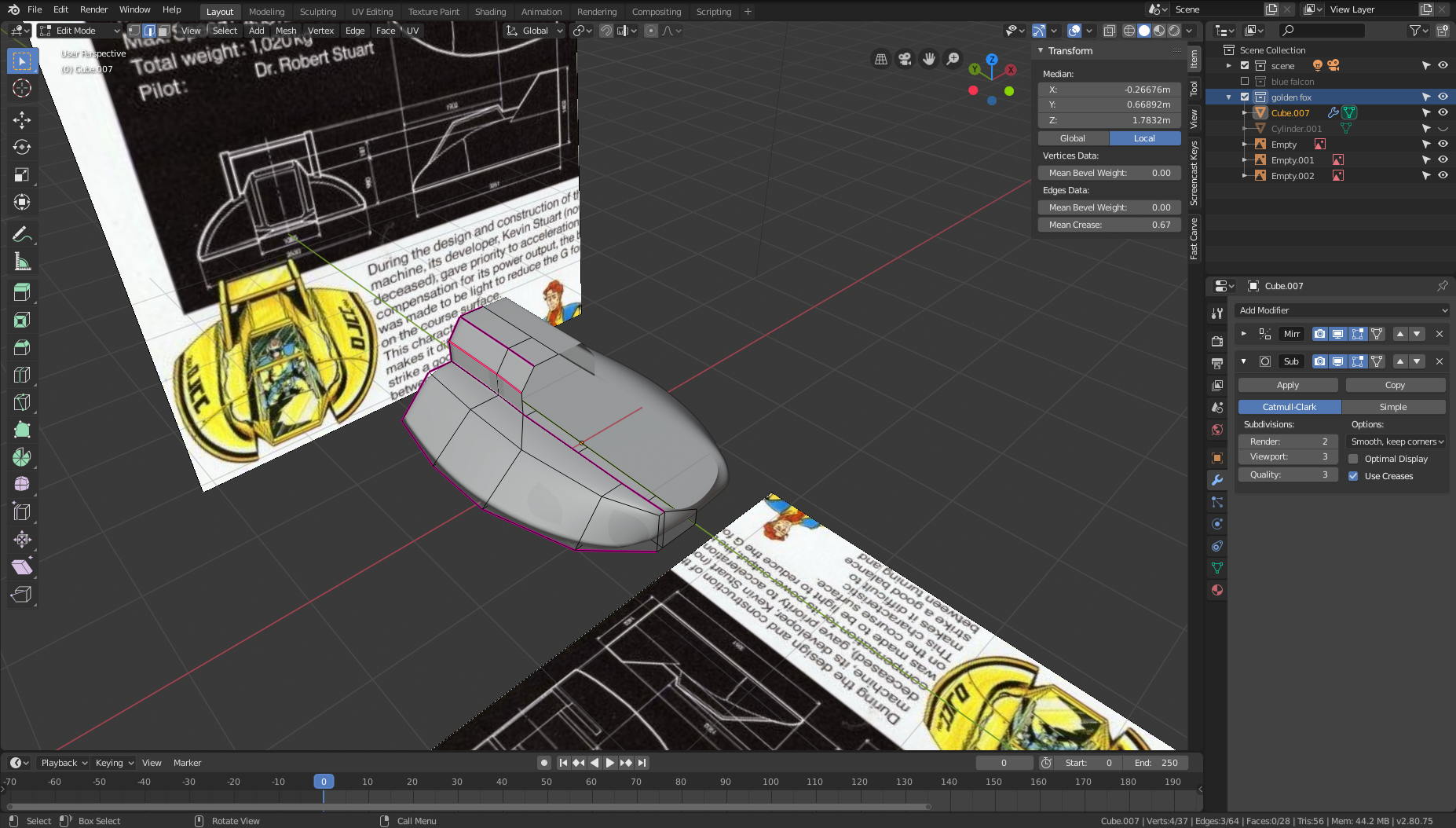Open the Render menu

tap(93, 9)
